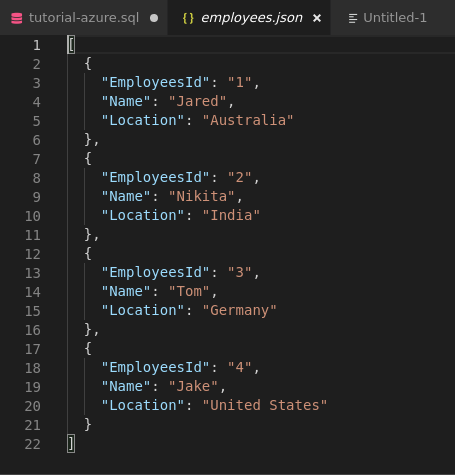Image resolution: width=455 pixels, height=475 pixels.
Task: Click the "Name" key on line 14
Action: (x=126, y=291)
